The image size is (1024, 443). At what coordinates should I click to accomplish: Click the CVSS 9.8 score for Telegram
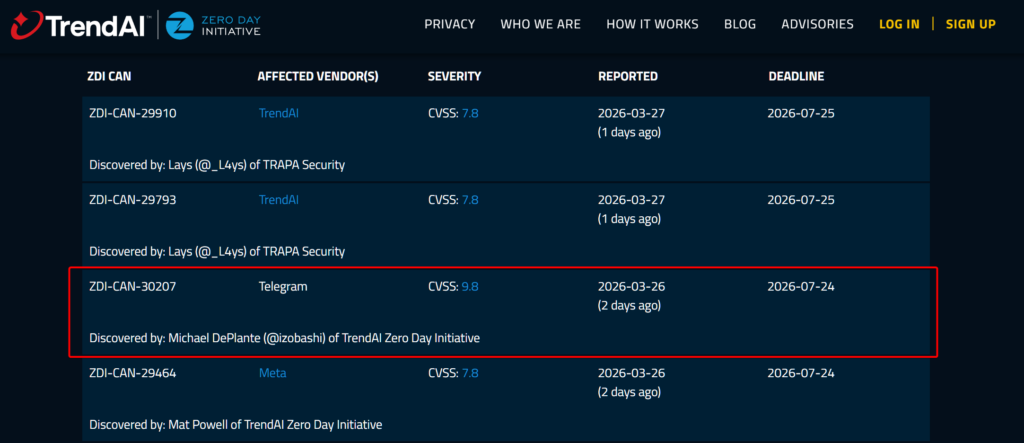469,287
